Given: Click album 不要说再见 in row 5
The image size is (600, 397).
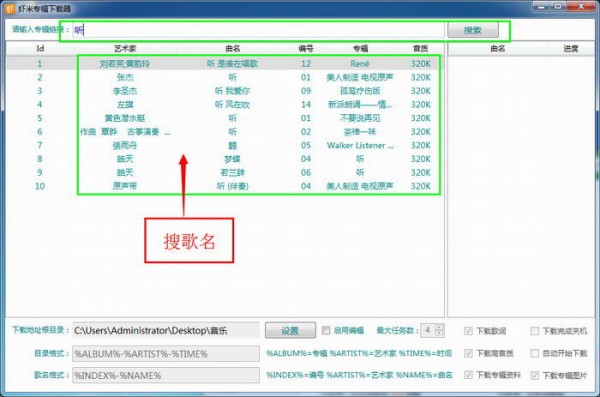Looking at the screenshot, I should (360, 118).
